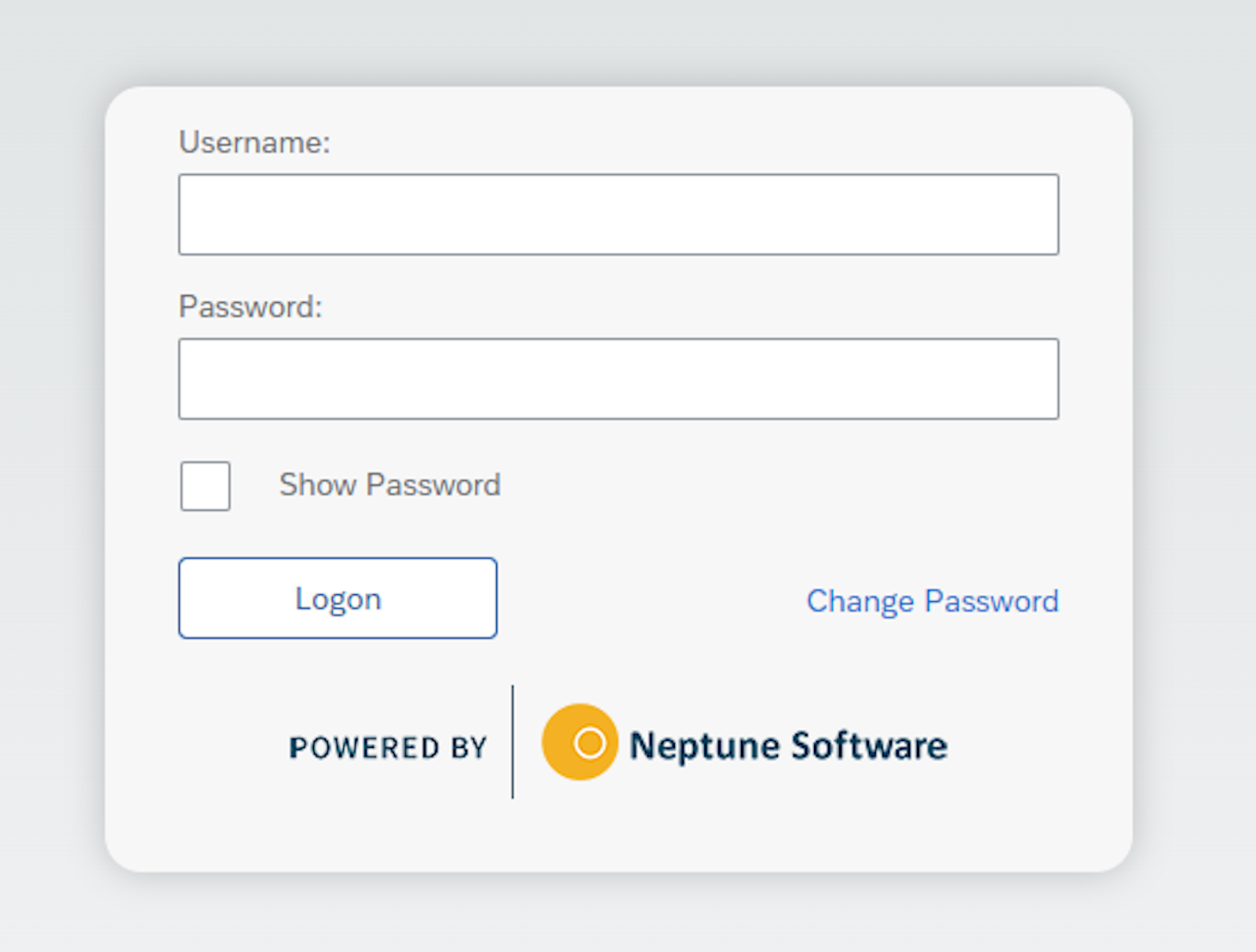Click the POWERED BY text
1256x952 pixels.
388,748
